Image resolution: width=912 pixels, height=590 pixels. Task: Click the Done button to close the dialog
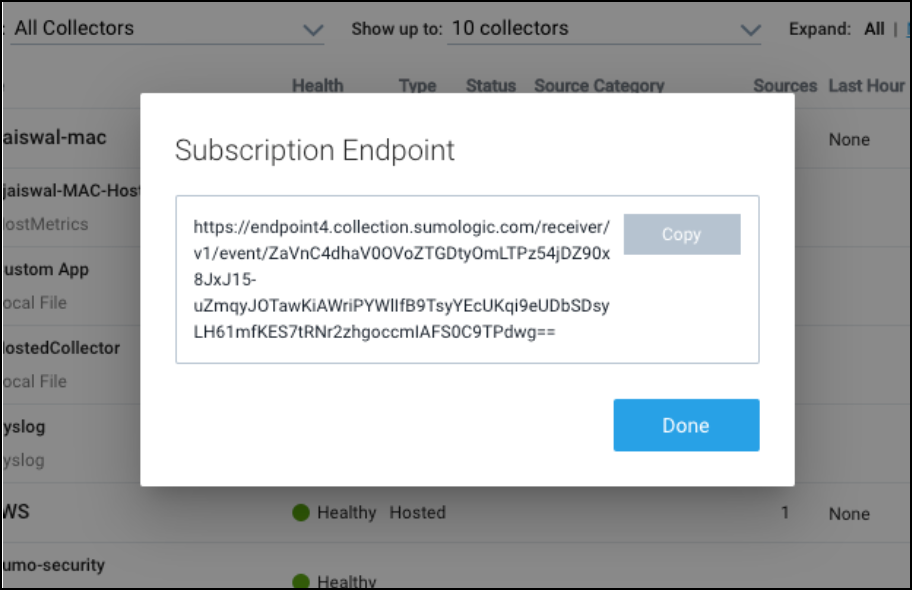[x=686, y=425]
